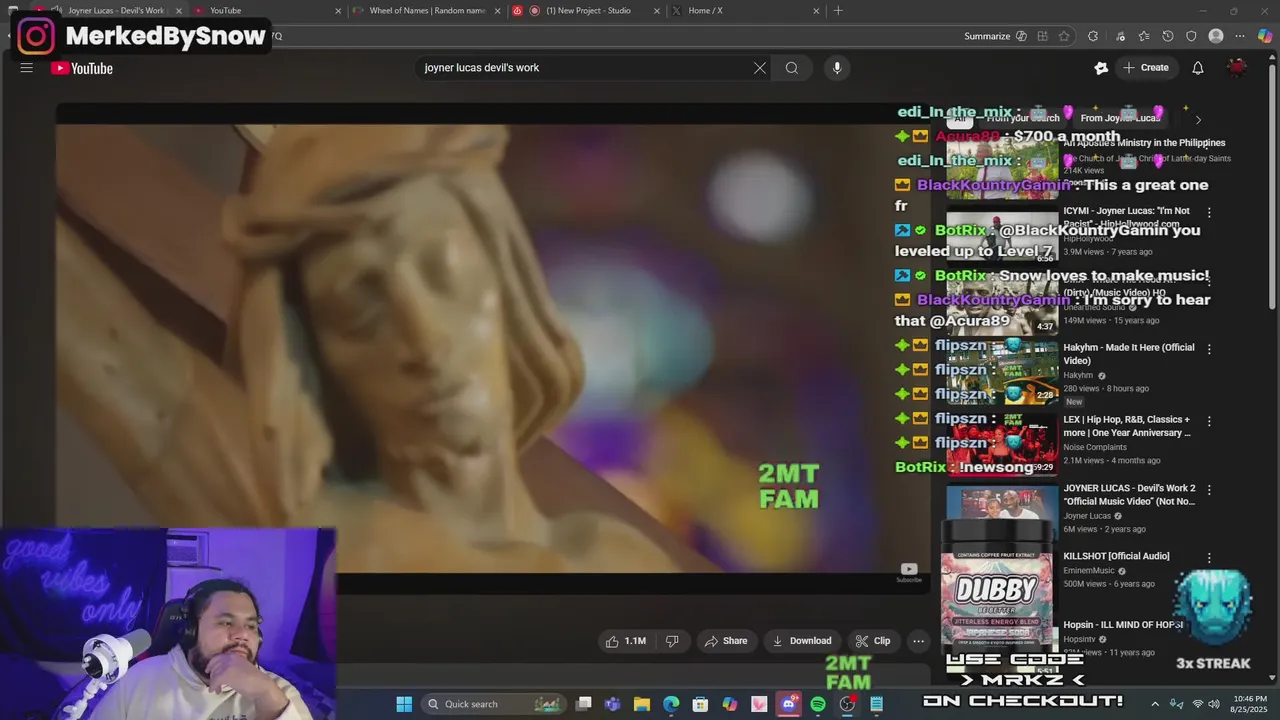Image resolution: width=1280 pixels, height=720 pixels.
Task: Open Microsoft Store from taskbar
Action: click(x=700, y=704)
